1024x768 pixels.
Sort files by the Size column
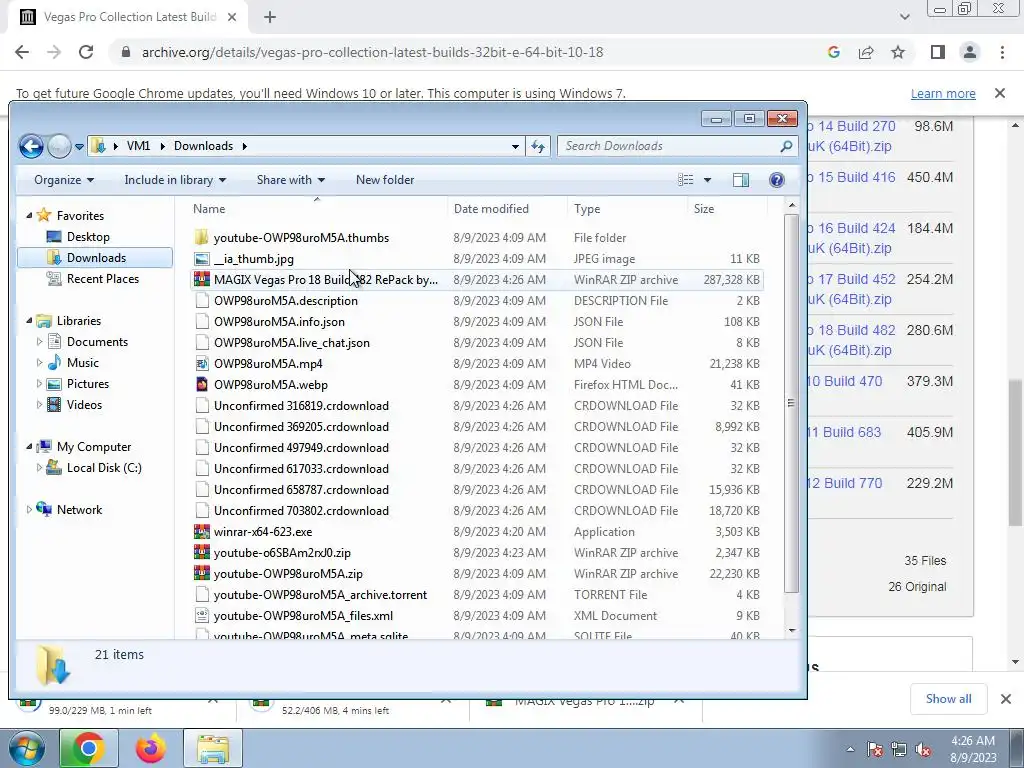pyautogui.click(x=726, y=209)
